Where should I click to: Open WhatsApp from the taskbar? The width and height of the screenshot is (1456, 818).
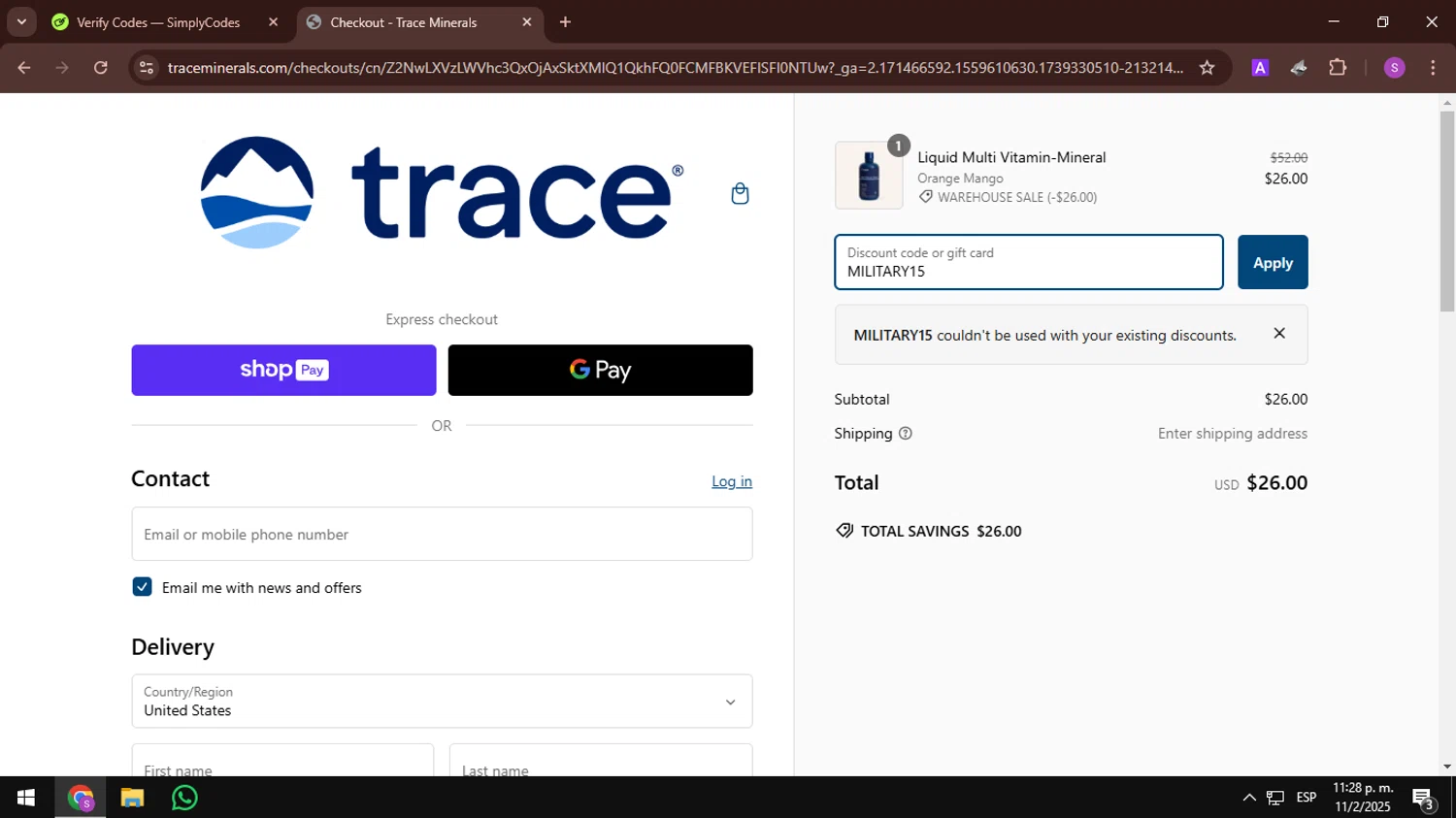(x=184, y=798)
